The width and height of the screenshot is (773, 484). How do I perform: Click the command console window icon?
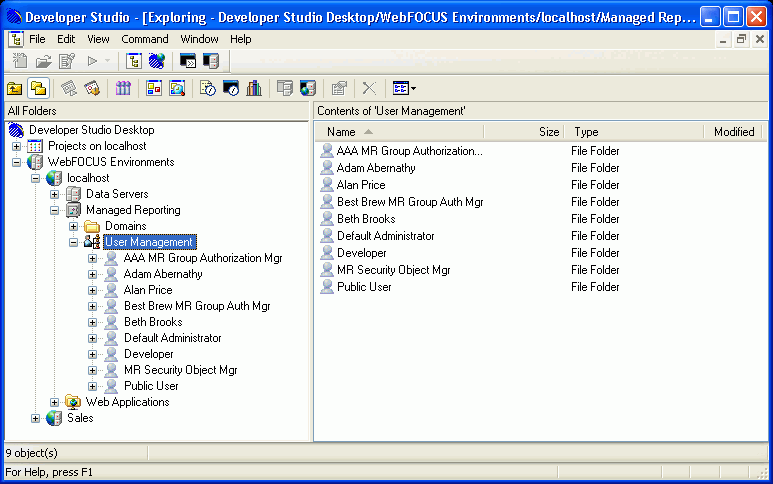188,61
